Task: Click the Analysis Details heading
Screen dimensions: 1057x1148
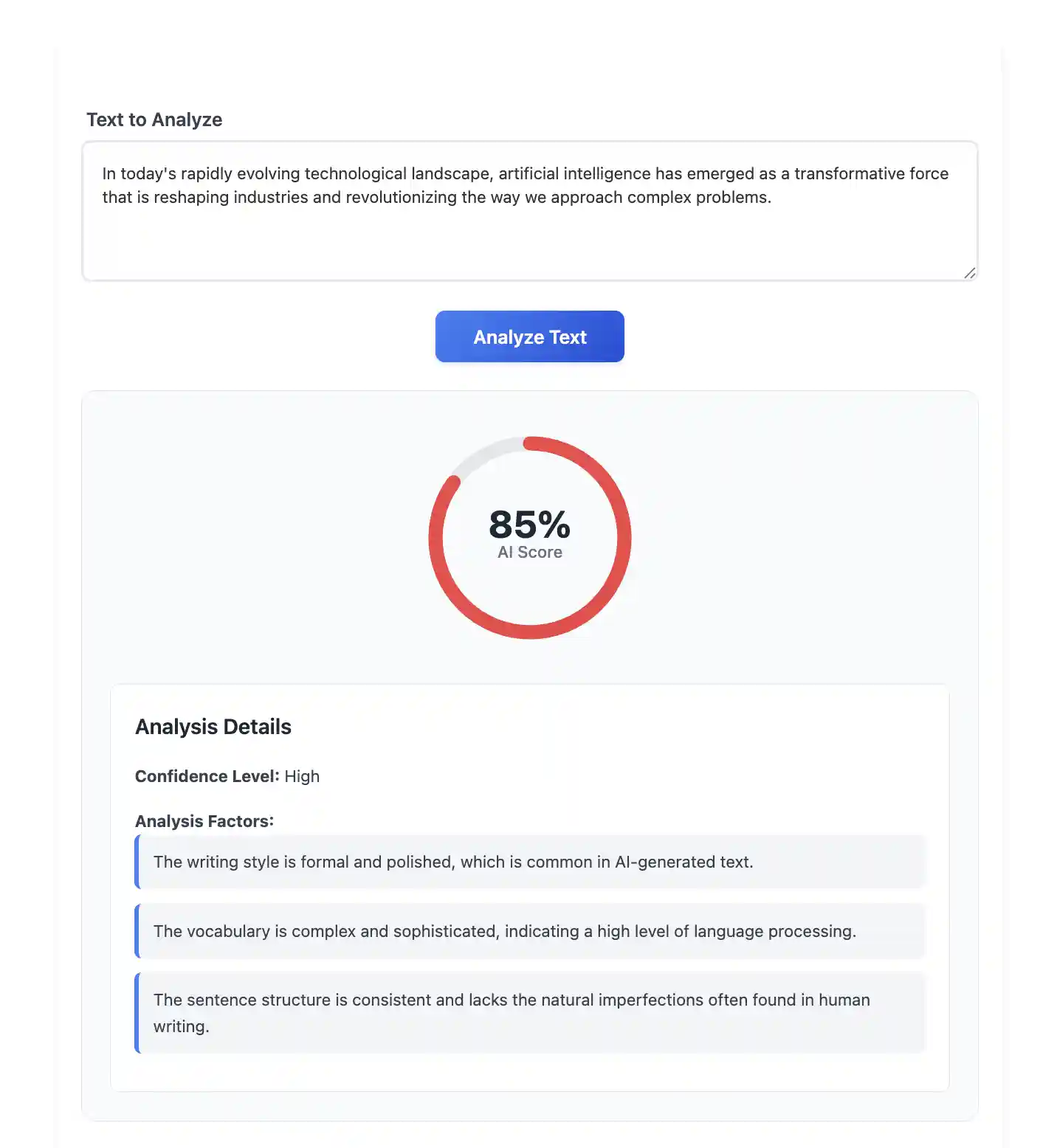Action: [213, 727]
